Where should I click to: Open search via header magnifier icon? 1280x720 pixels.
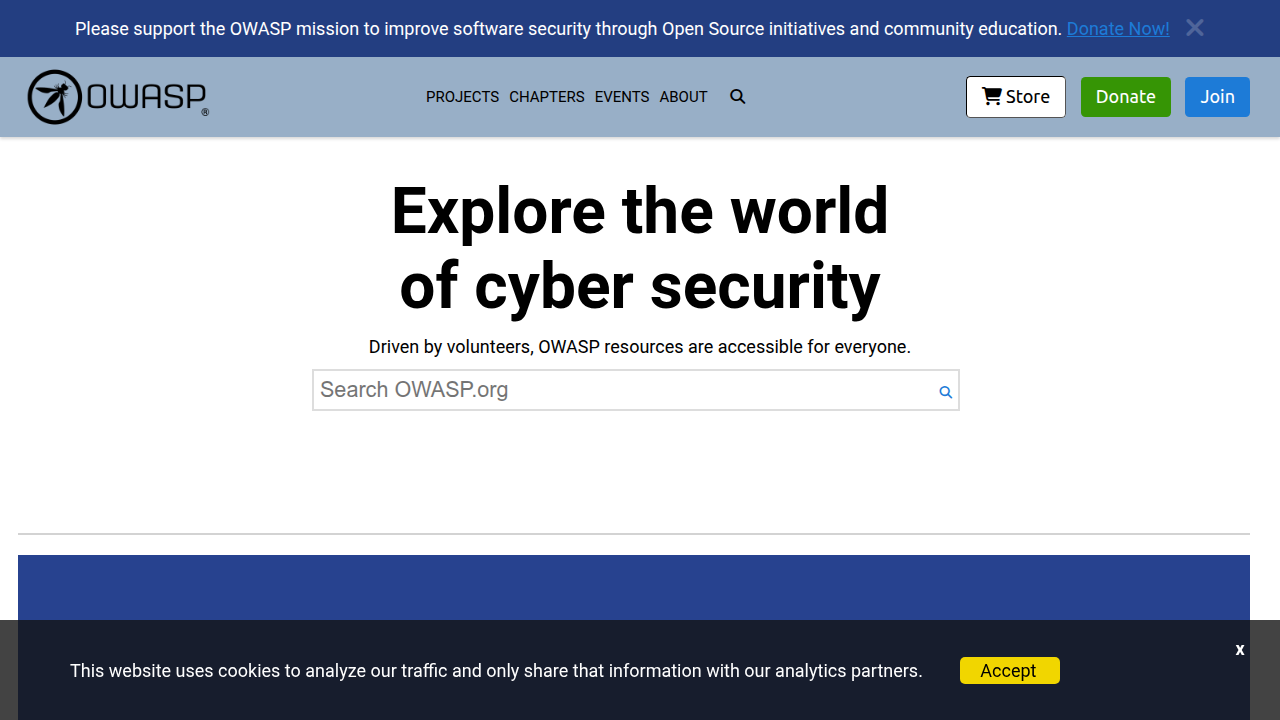coord(738,97)
